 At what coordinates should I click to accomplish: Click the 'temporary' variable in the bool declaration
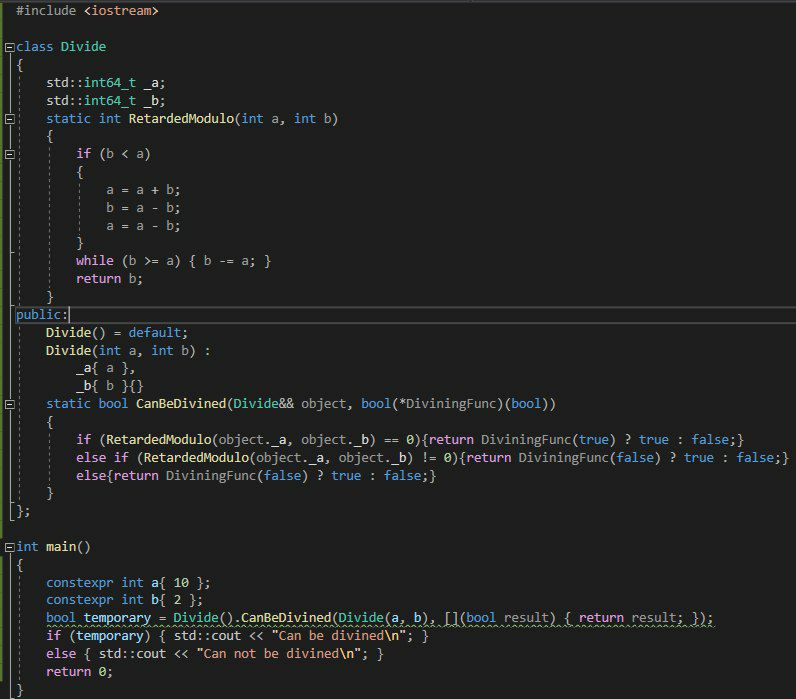(117, 618)
